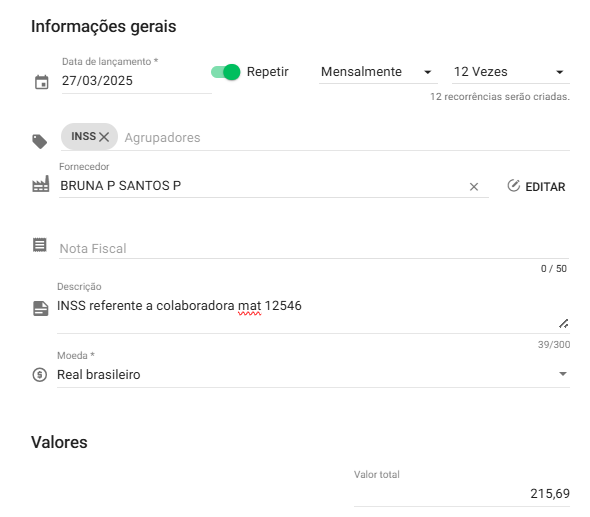Click the receipt icon beside Nota Fiscal
This screenshot has height=517, width=590.
pyautogui.click(x=40, y=245)
